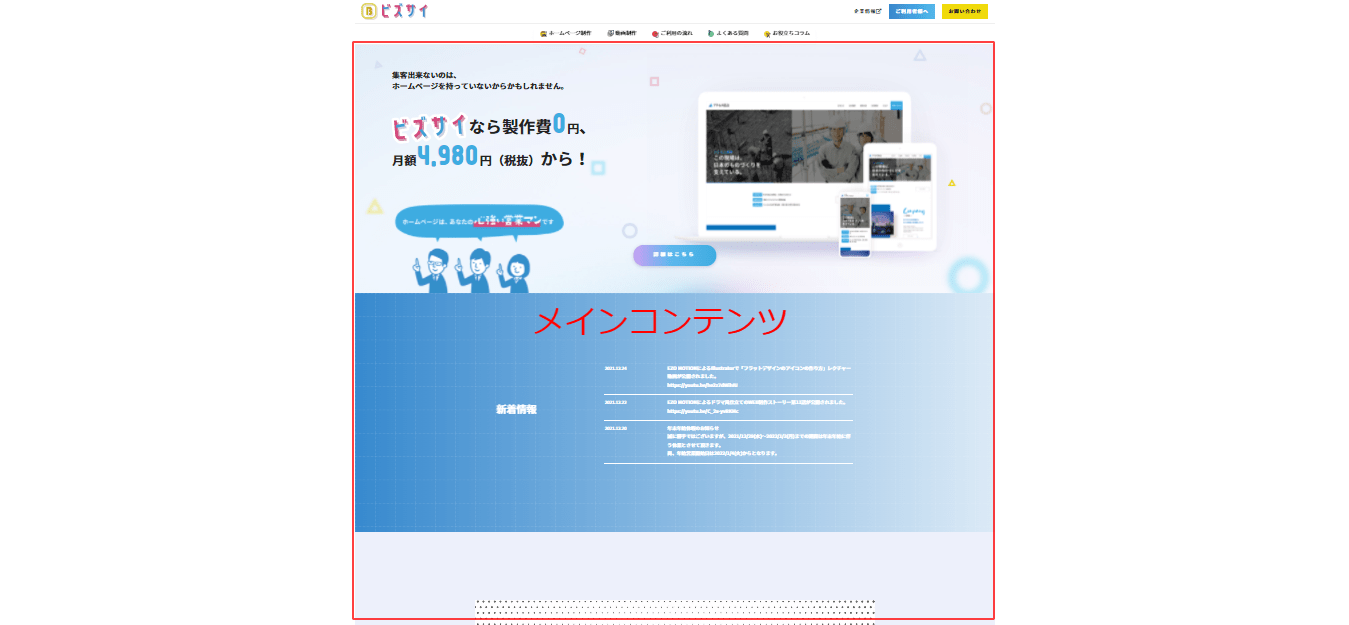1349x625 pixels.
Task: Open the youtu.be link under the 2021.12.24 news
Action: 703,385
